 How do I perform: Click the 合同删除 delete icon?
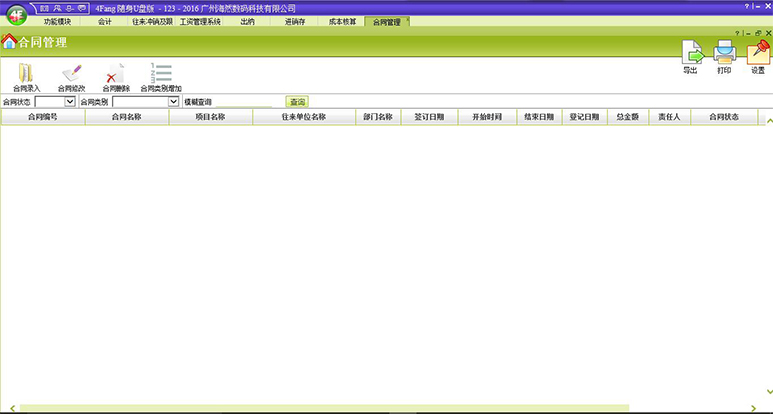(115, 73)
